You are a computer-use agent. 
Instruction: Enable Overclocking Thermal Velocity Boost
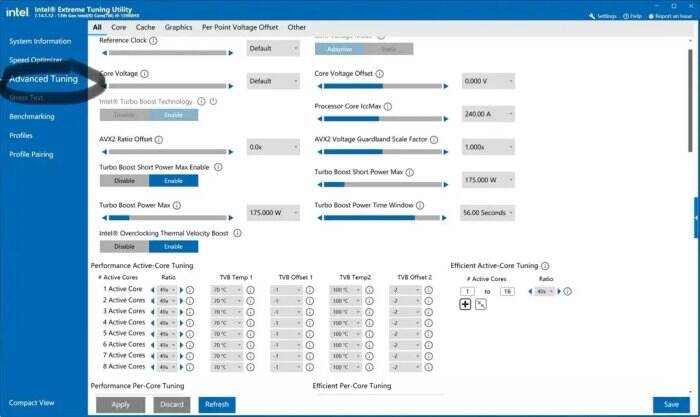(173, 246)
